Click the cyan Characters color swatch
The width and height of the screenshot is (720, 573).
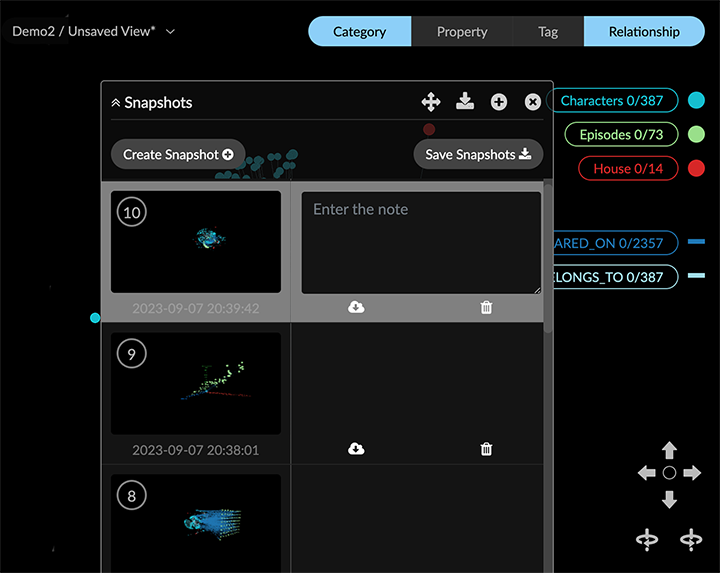coord(696,101)
